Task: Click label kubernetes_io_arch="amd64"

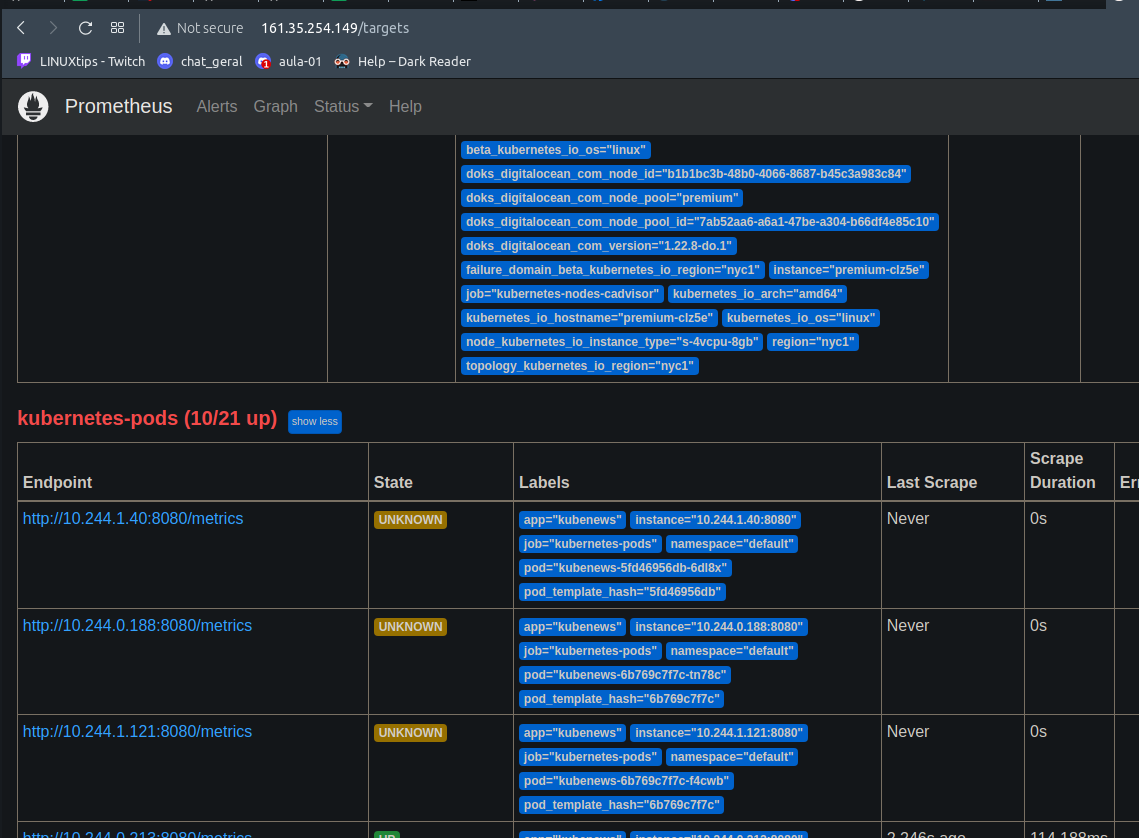Action: (x=757, y=294)
